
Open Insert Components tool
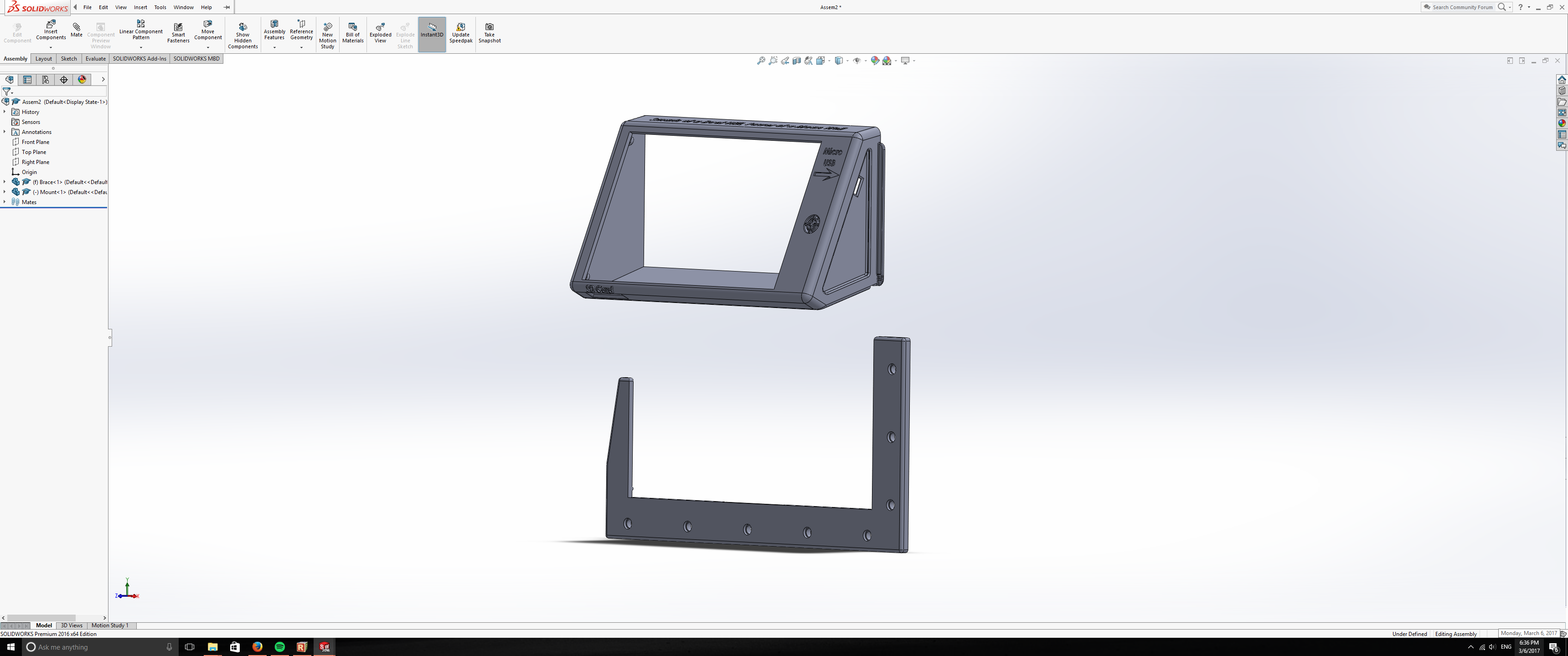point(51,31)
